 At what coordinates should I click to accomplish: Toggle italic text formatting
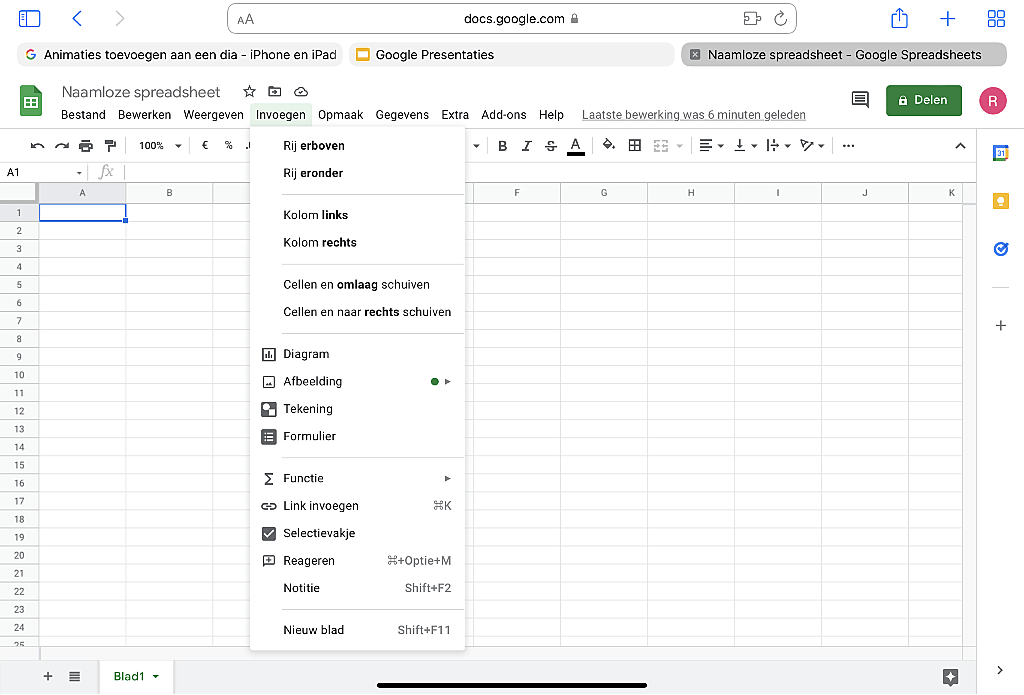click(526, 146)
